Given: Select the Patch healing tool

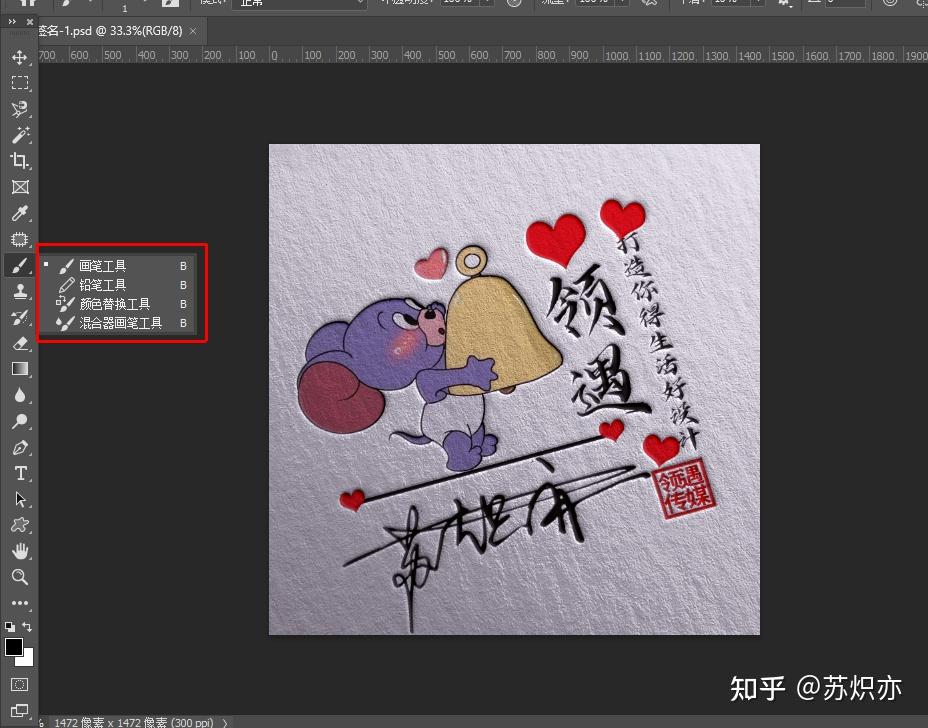Looking at the screenshot, I should [20, 239].
